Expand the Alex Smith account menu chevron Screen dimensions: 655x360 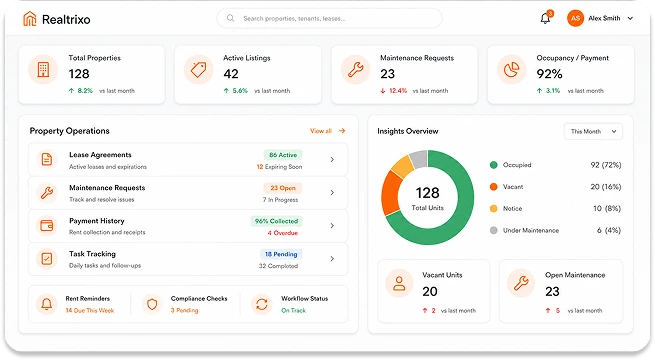pyautogui.click(x=630, y=18)
